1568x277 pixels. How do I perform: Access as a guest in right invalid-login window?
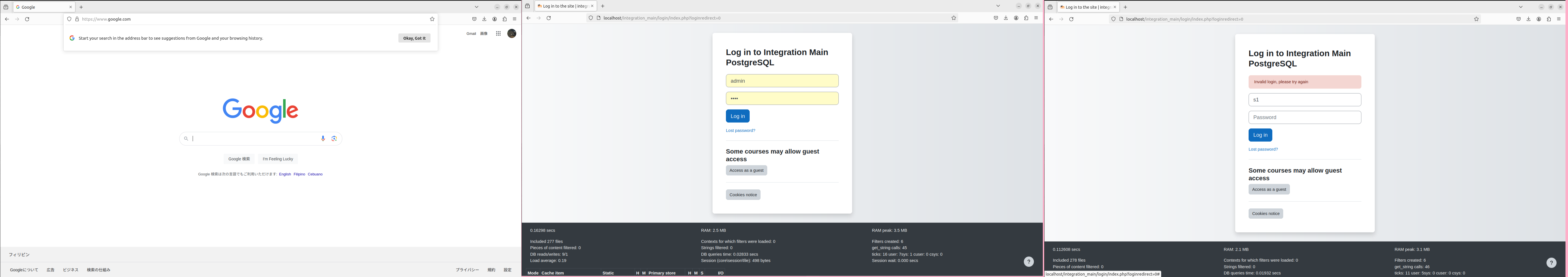1269,189
